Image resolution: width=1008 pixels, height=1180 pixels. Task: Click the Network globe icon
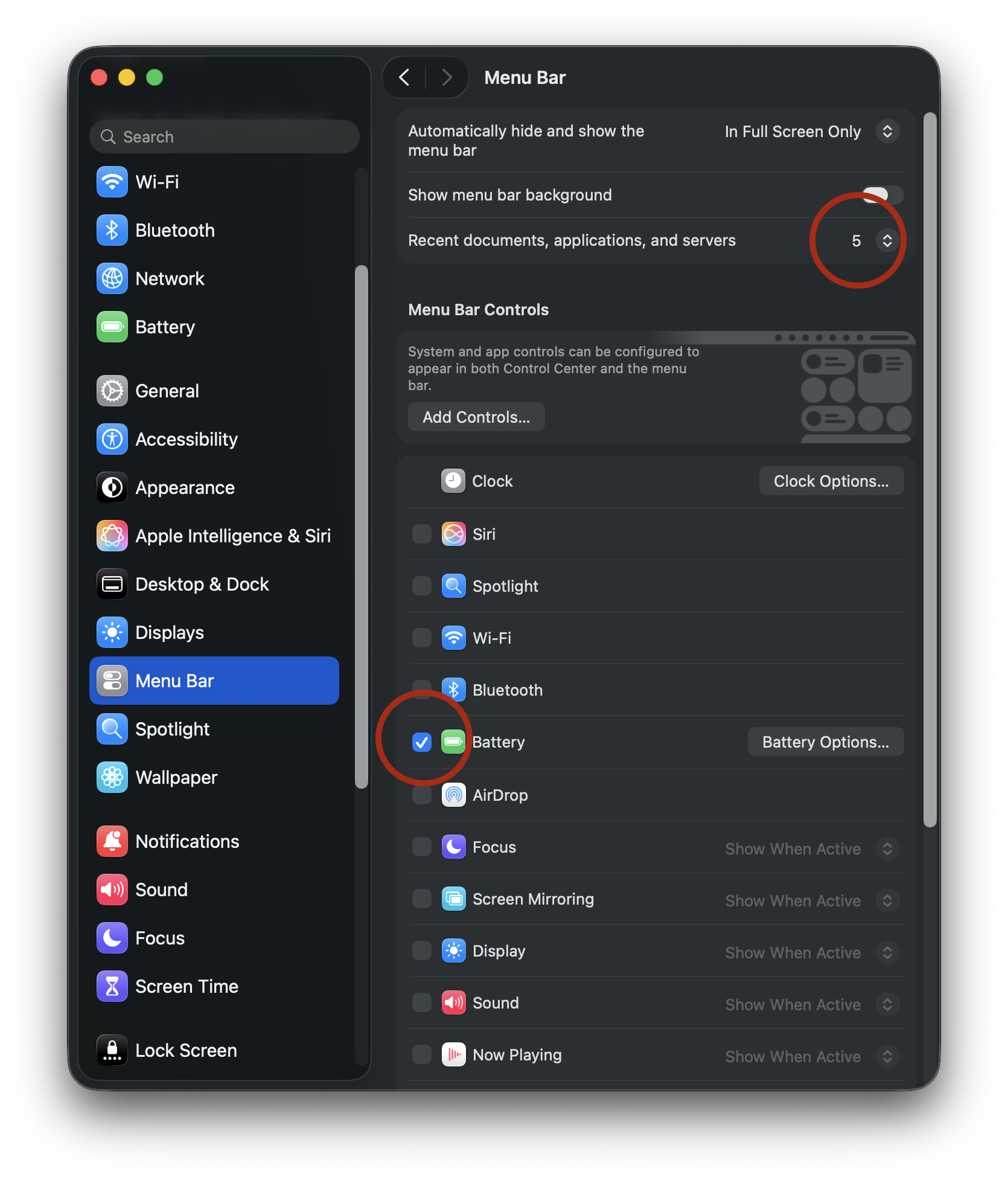112,278
